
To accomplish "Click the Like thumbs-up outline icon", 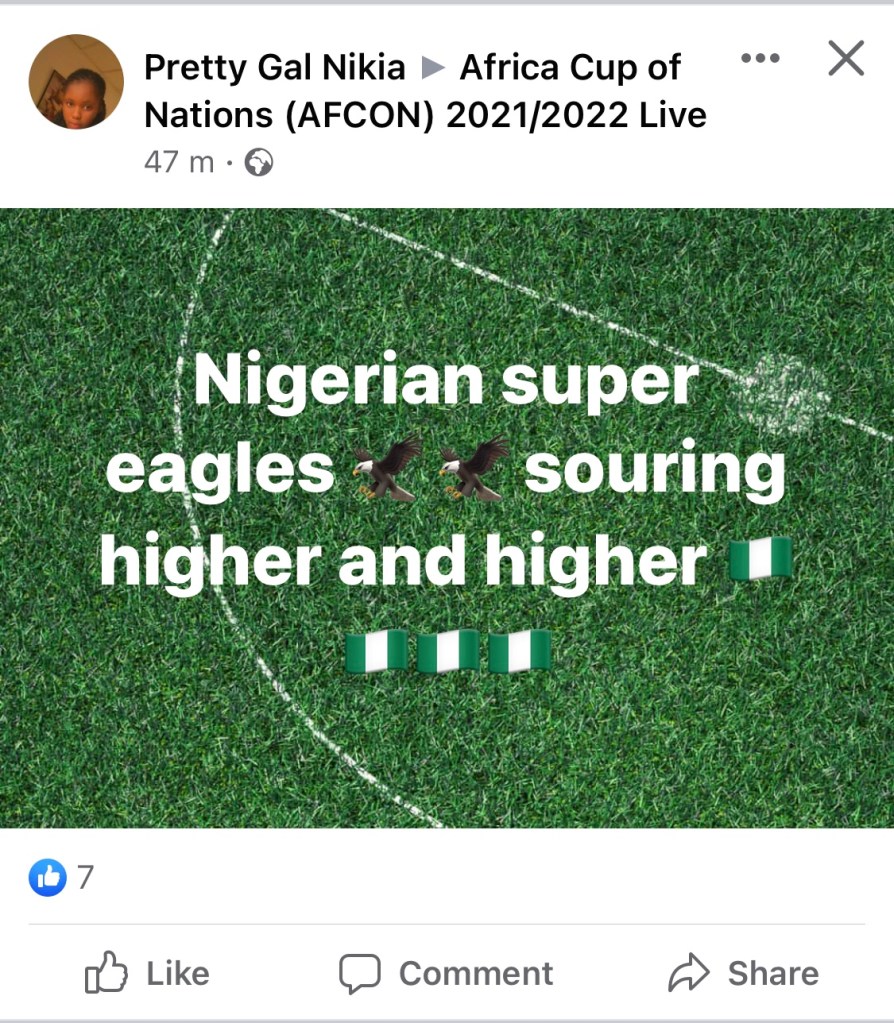I will (x=106, y=972).
